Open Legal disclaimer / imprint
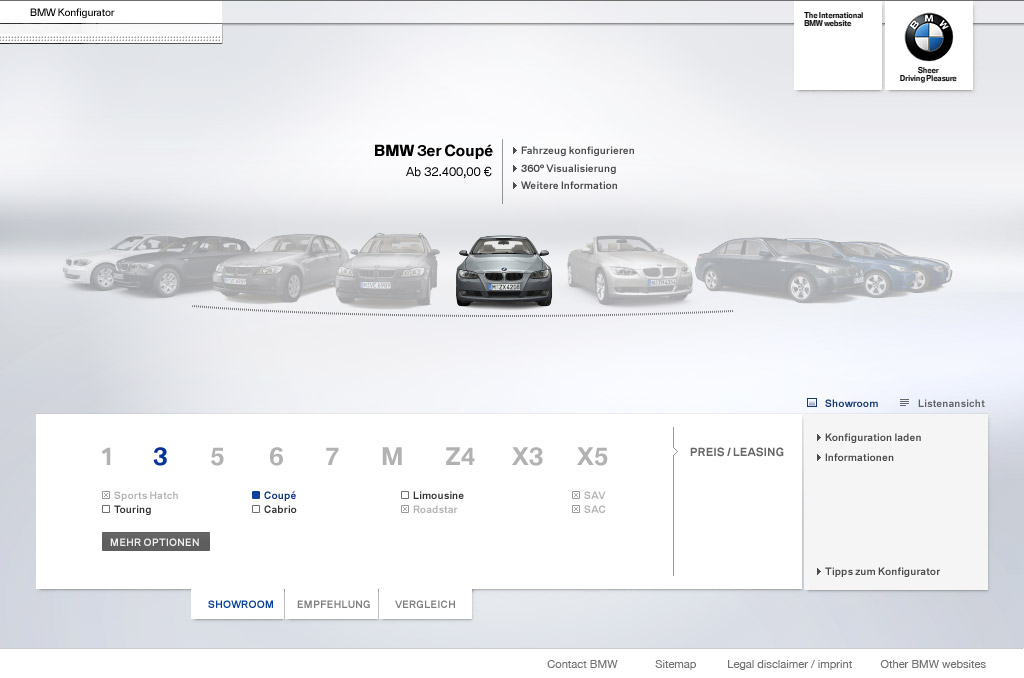 tap(790, 664)
